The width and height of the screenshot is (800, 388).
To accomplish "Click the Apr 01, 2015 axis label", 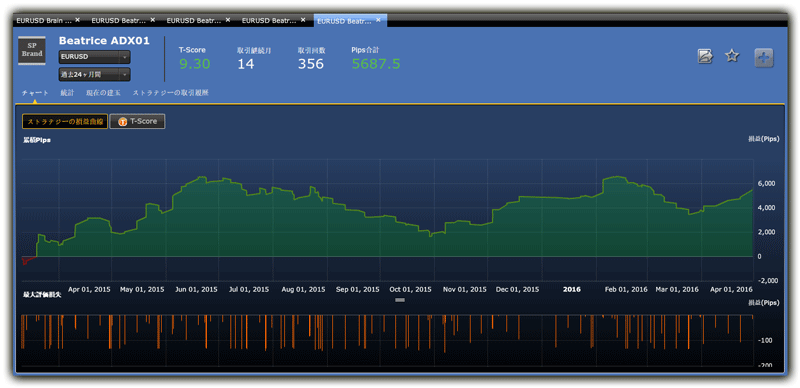I will tap(89, 289).
